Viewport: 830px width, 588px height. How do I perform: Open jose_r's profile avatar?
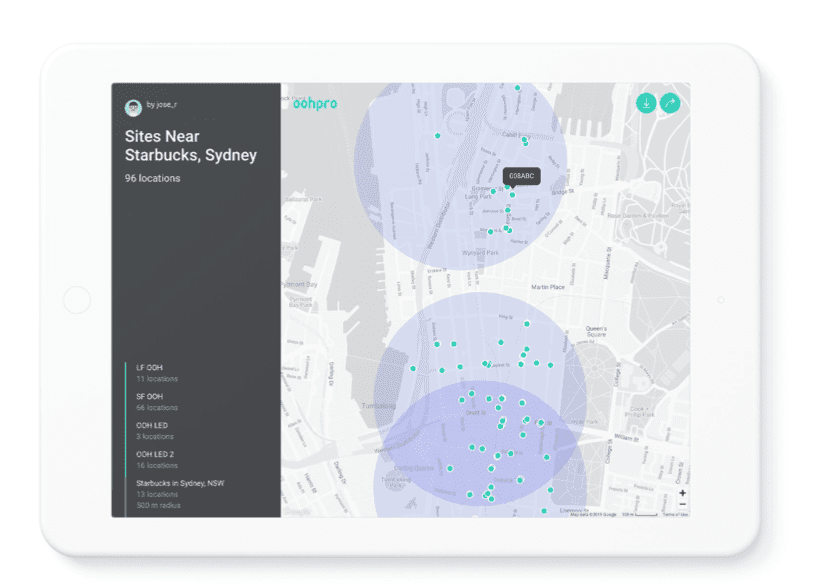tap(133, 108)
